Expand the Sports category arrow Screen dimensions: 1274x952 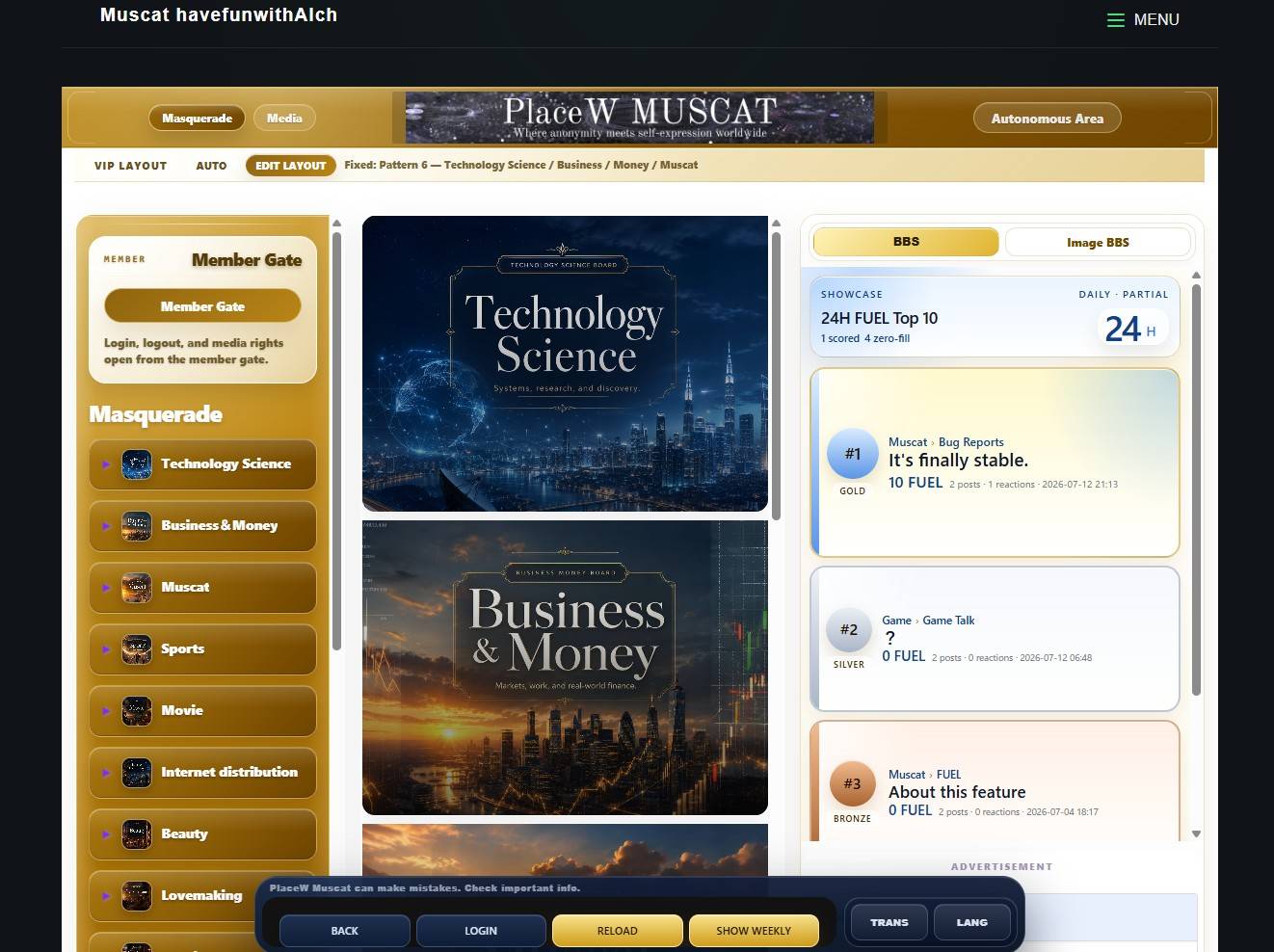(x=106, y=649)
